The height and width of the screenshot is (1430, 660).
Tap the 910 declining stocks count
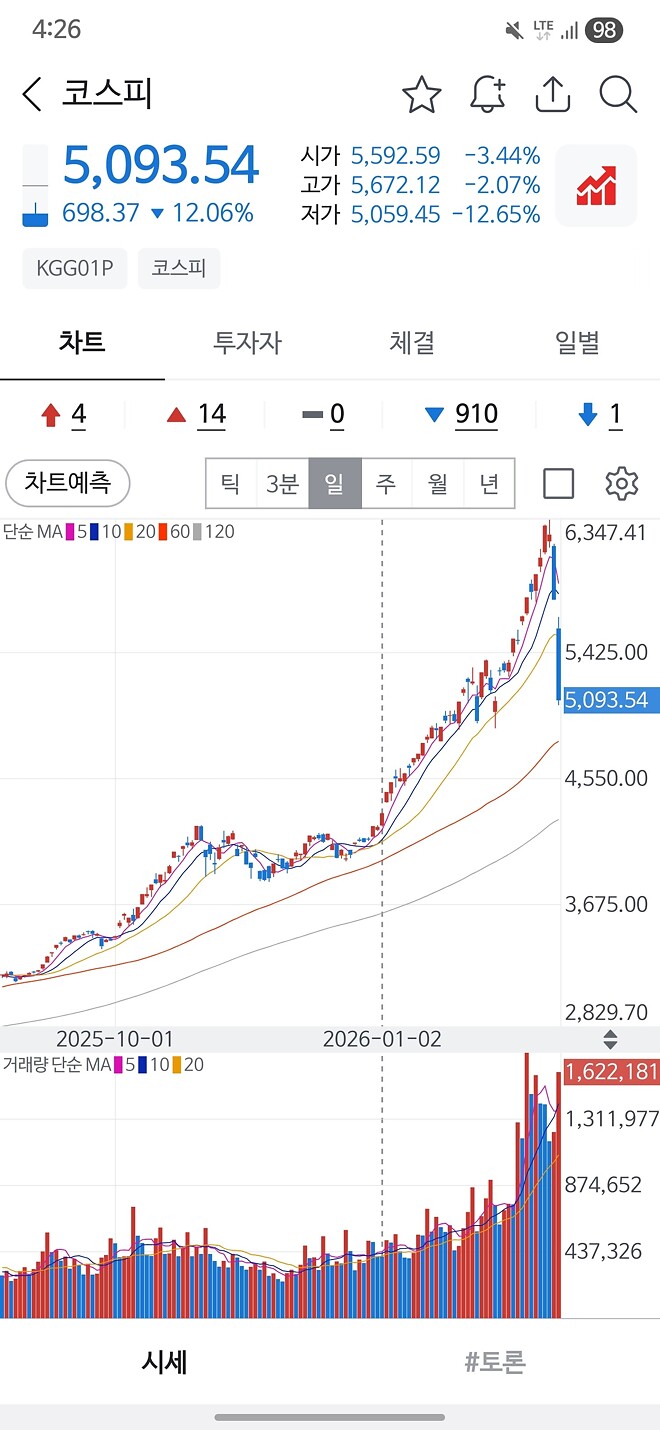coord(462,414)
